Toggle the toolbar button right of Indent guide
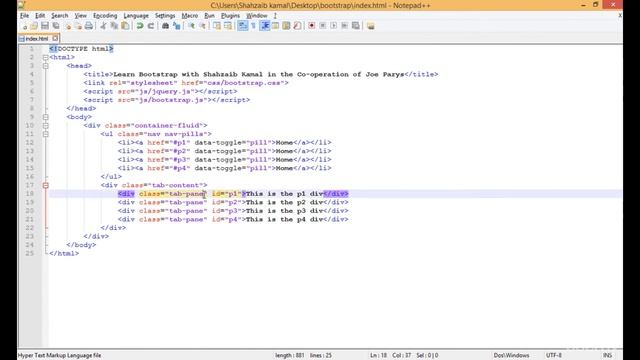 point(276,26)
